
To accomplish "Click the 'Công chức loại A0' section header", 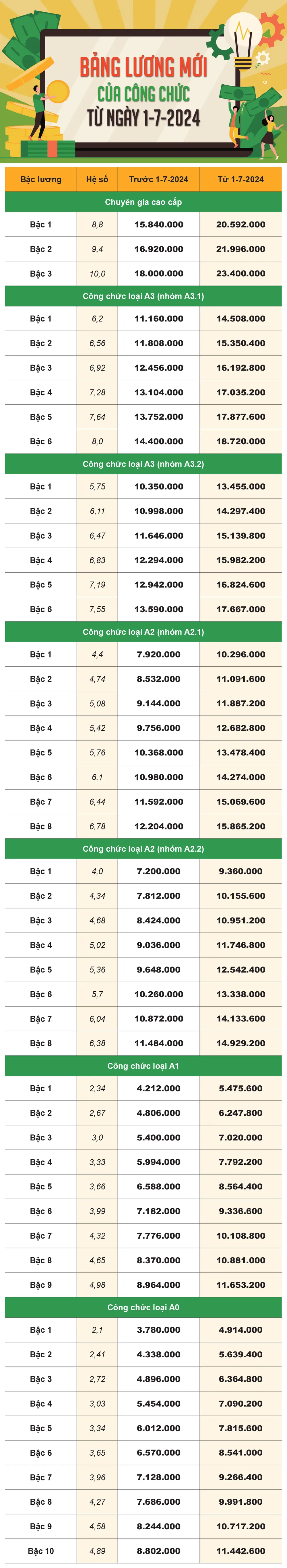I will tap(143, 1307).
